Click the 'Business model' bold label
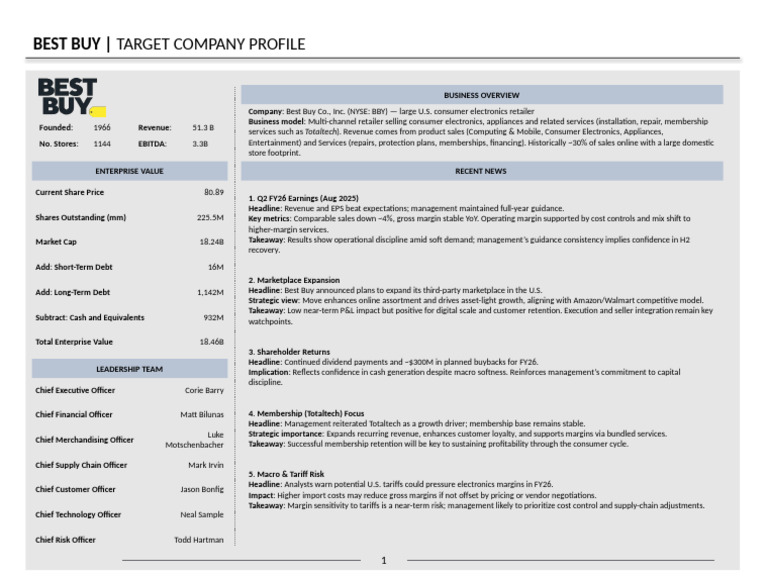This screenshot has height=576, width=768. pos(276,121)
